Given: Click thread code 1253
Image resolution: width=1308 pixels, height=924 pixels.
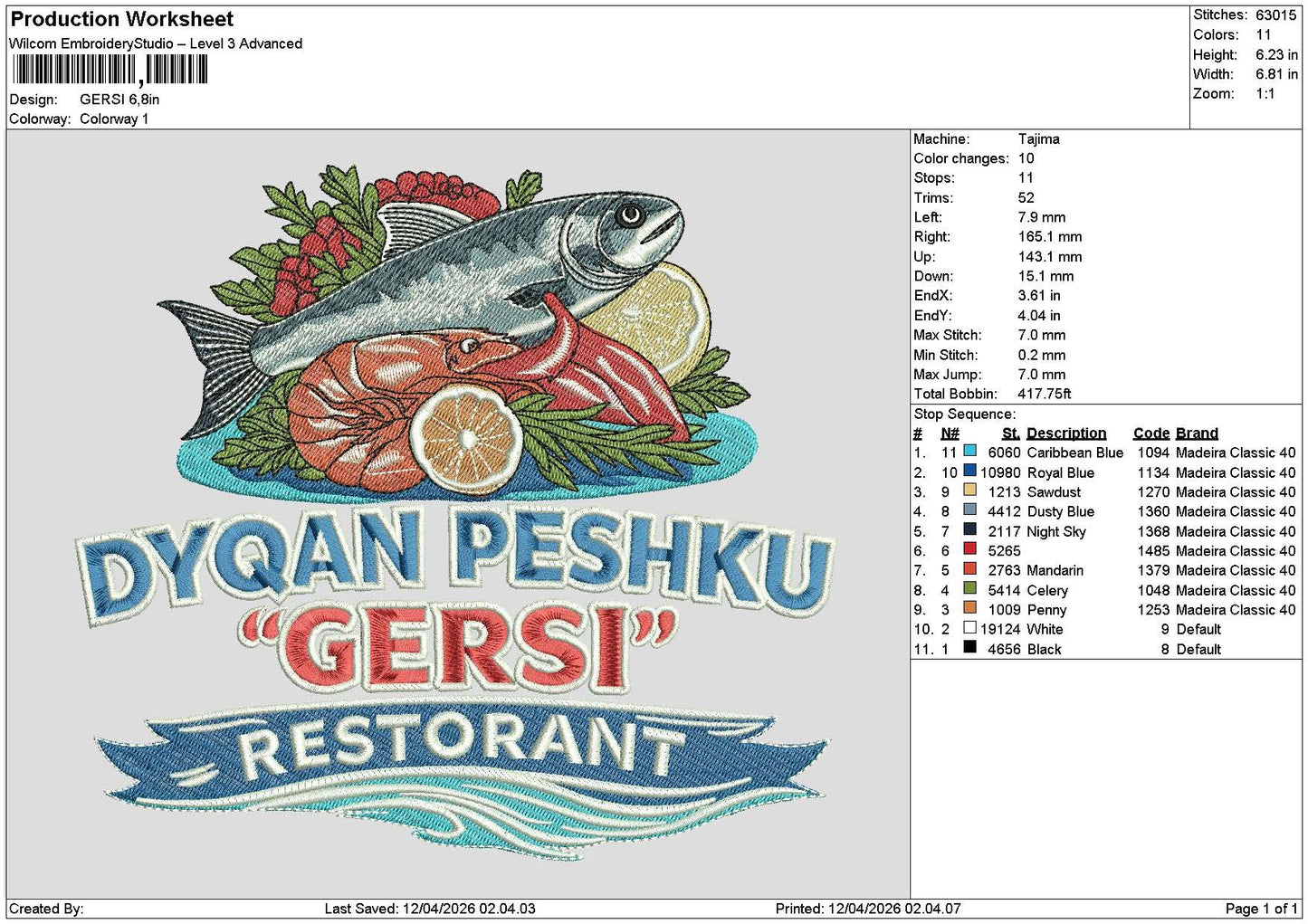Looking at the screenshot, I should (1154, 610).
